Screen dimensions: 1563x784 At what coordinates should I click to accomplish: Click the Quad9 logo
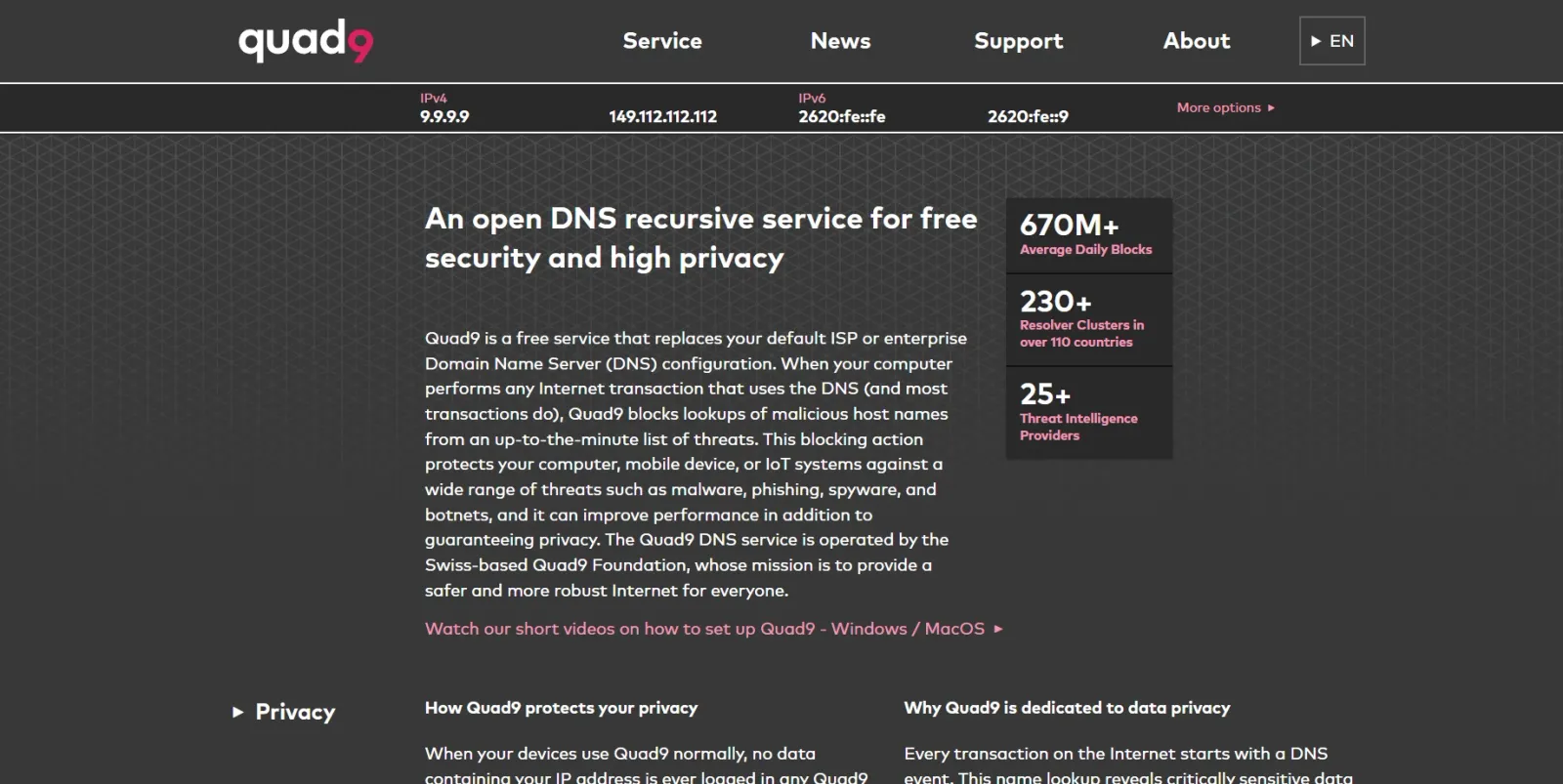[304, 40]
